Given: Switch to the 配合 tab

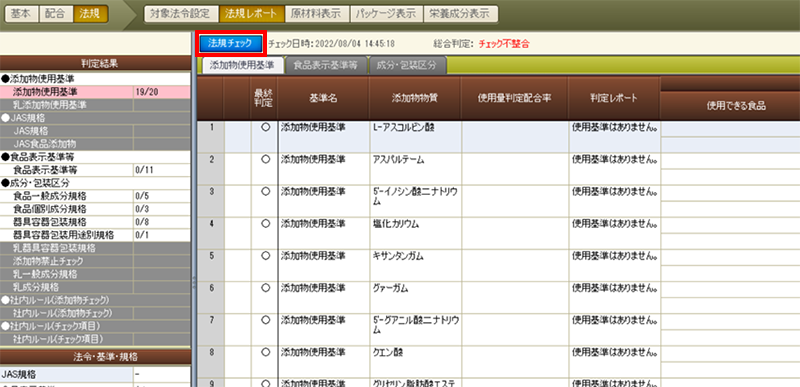Looking at the screenshot, I should click(x=55, y=14).
